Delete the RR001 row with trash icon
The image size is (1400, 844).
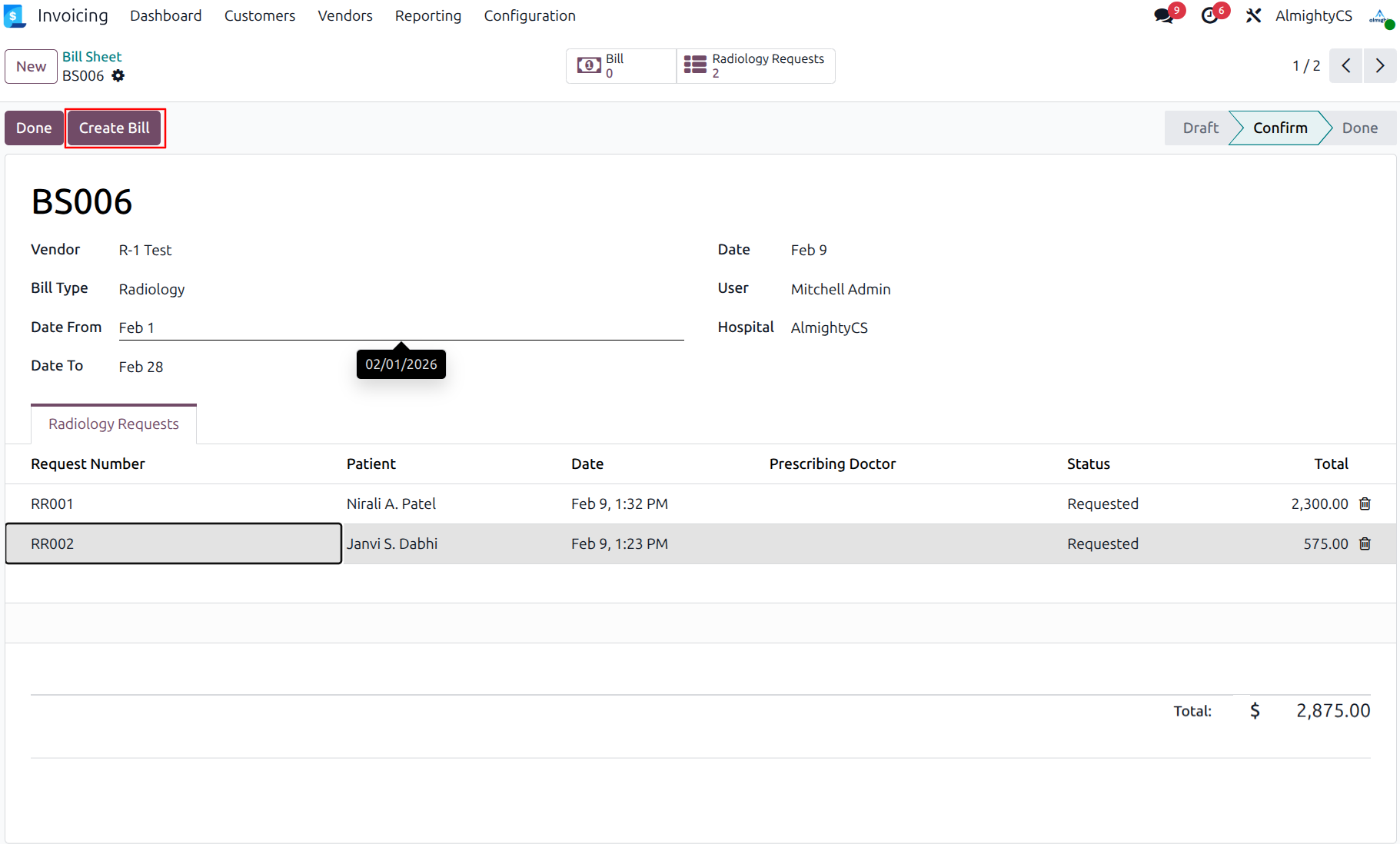click(1365, 503)
